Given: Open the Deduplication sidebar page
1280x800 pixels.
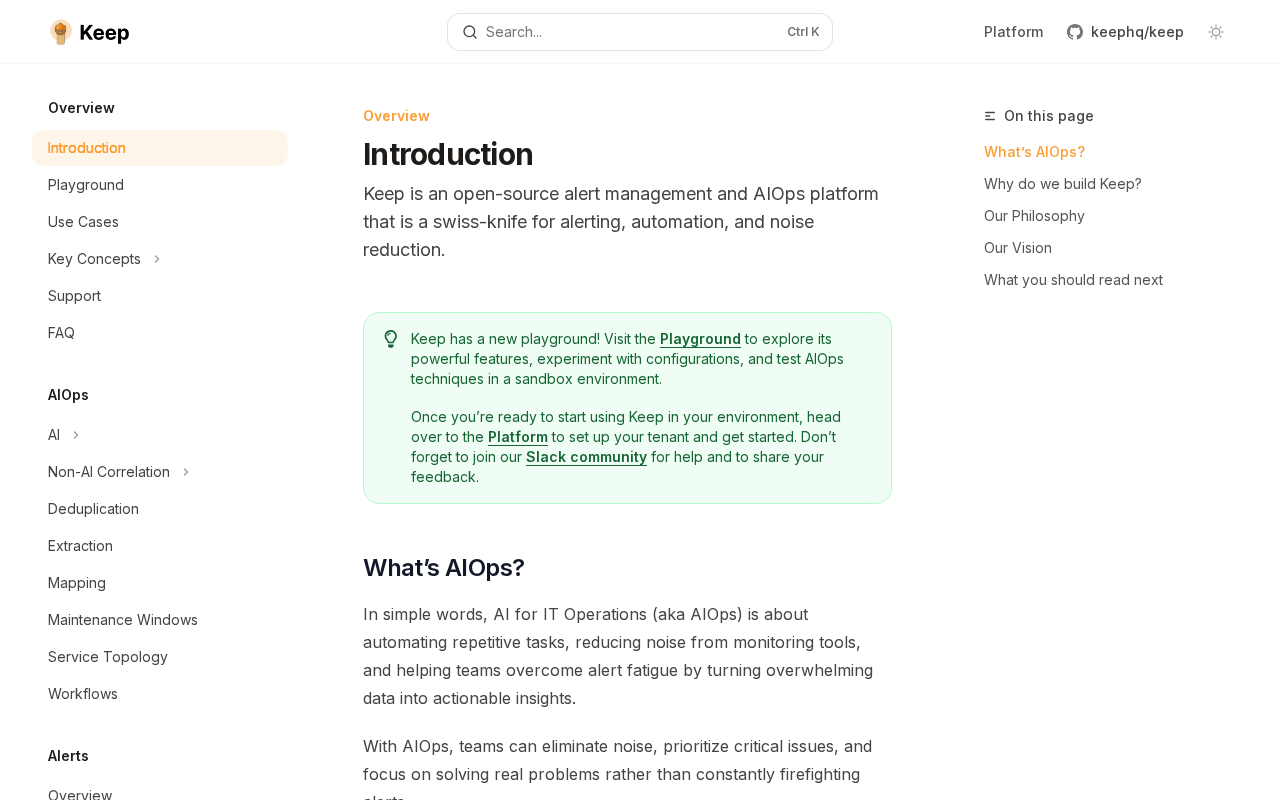Looking at the screenshot, I should pos(93,509).
